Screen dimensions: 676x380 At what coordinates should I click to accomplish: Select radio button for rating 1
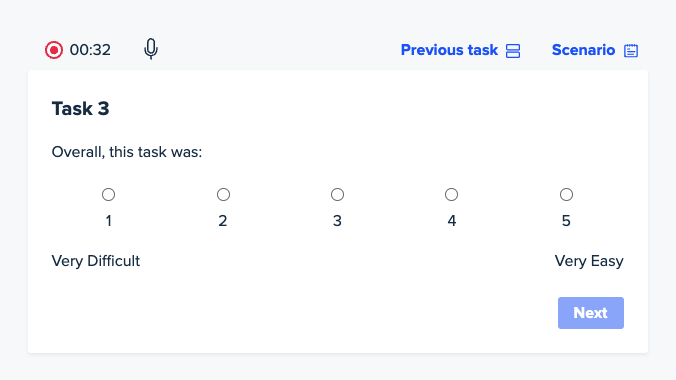pos(109,195)
